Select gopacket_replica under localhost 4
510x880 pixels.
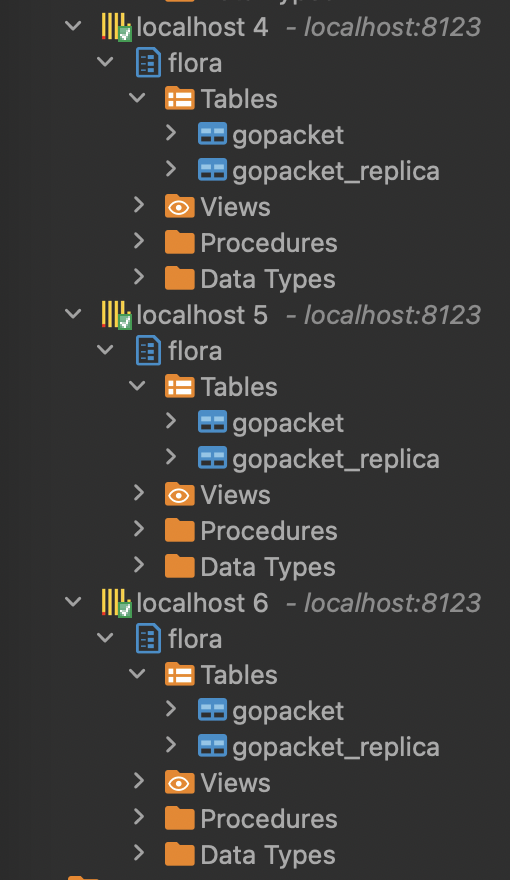[336, 171]
